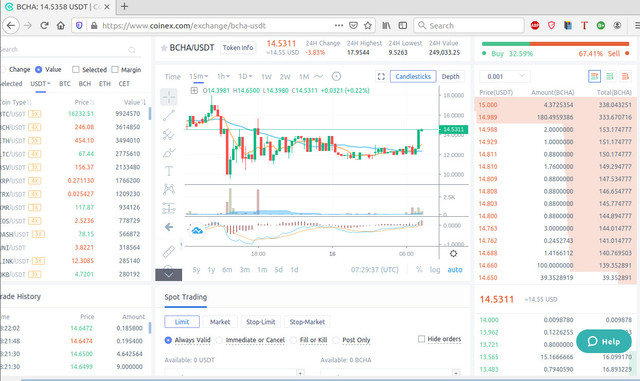Click the ruler measure tool
Viewport: 640px width, 381px height.
coord(169,252)
